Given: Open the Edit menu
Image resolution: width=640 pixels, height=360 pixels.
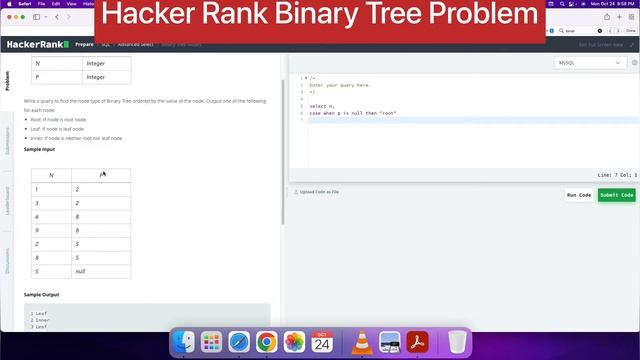Looking at the screenshot, I should click(56, 4).
